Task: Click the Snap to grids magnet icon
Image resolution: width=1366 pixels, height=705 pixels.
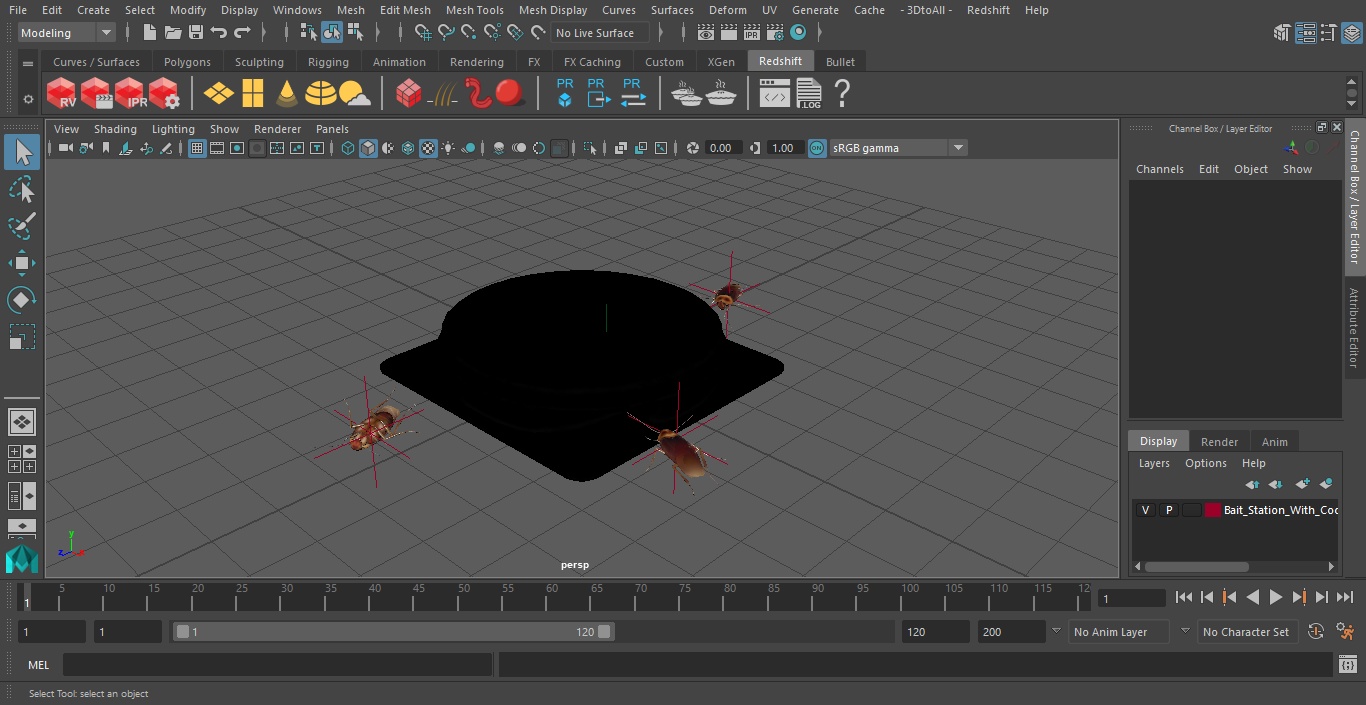Action: tap(423, 33)
